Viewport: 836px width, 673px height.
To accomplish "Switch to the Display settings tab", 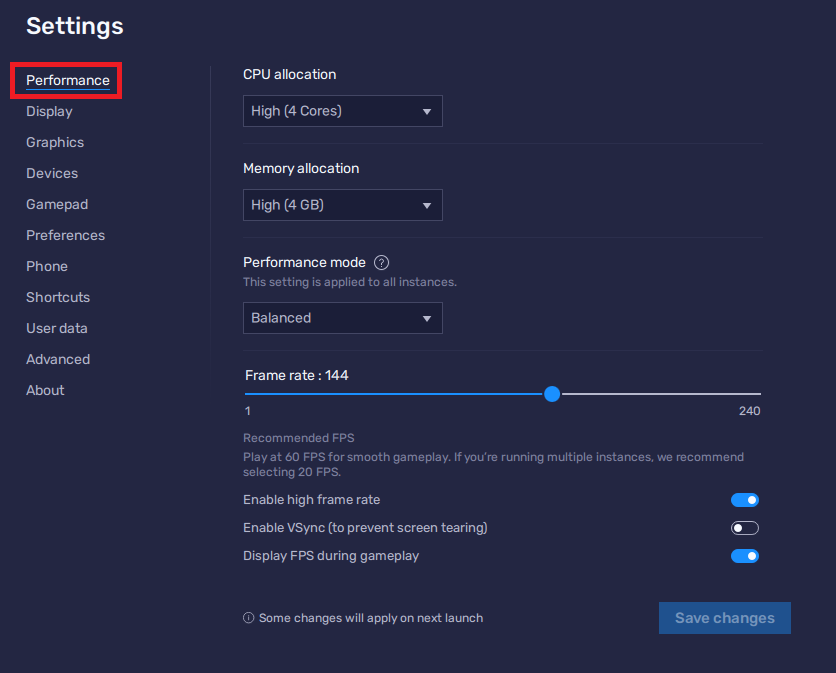I will click(49, 111).
